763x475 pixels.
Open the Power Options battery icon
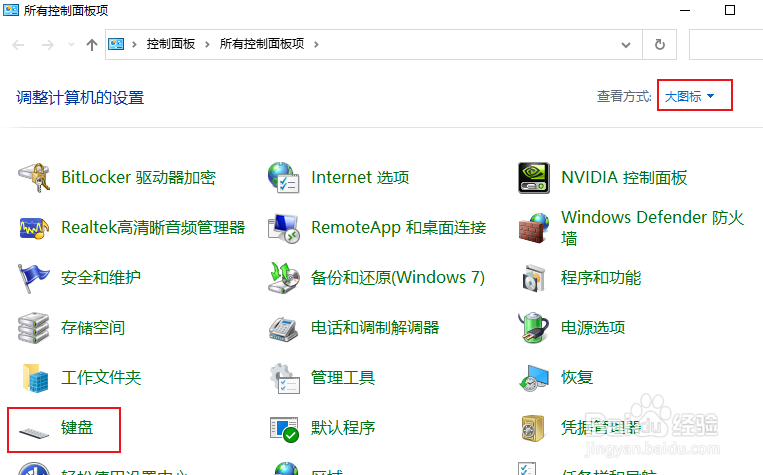[534, 328]
